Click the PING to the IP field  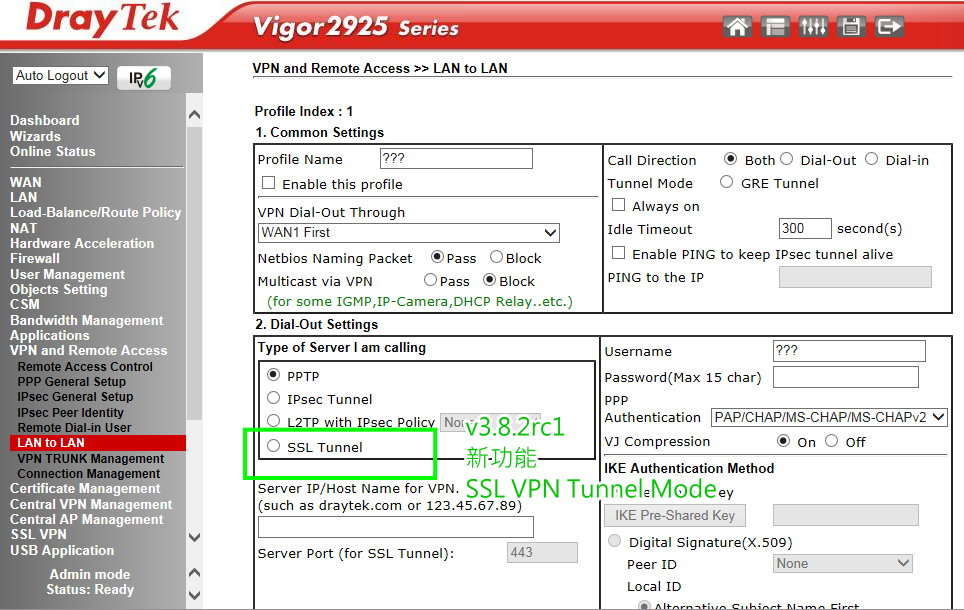click(x=855, y=277)
